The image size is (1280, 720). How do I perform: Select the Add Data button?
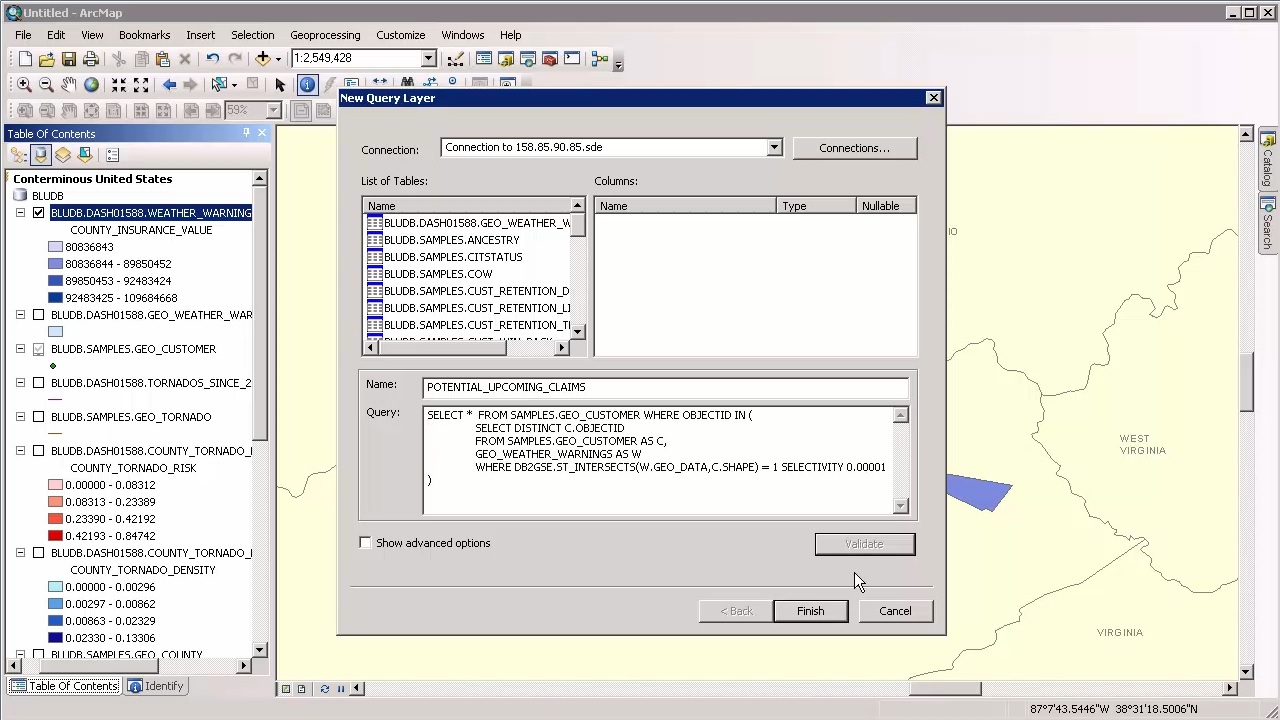263,59
